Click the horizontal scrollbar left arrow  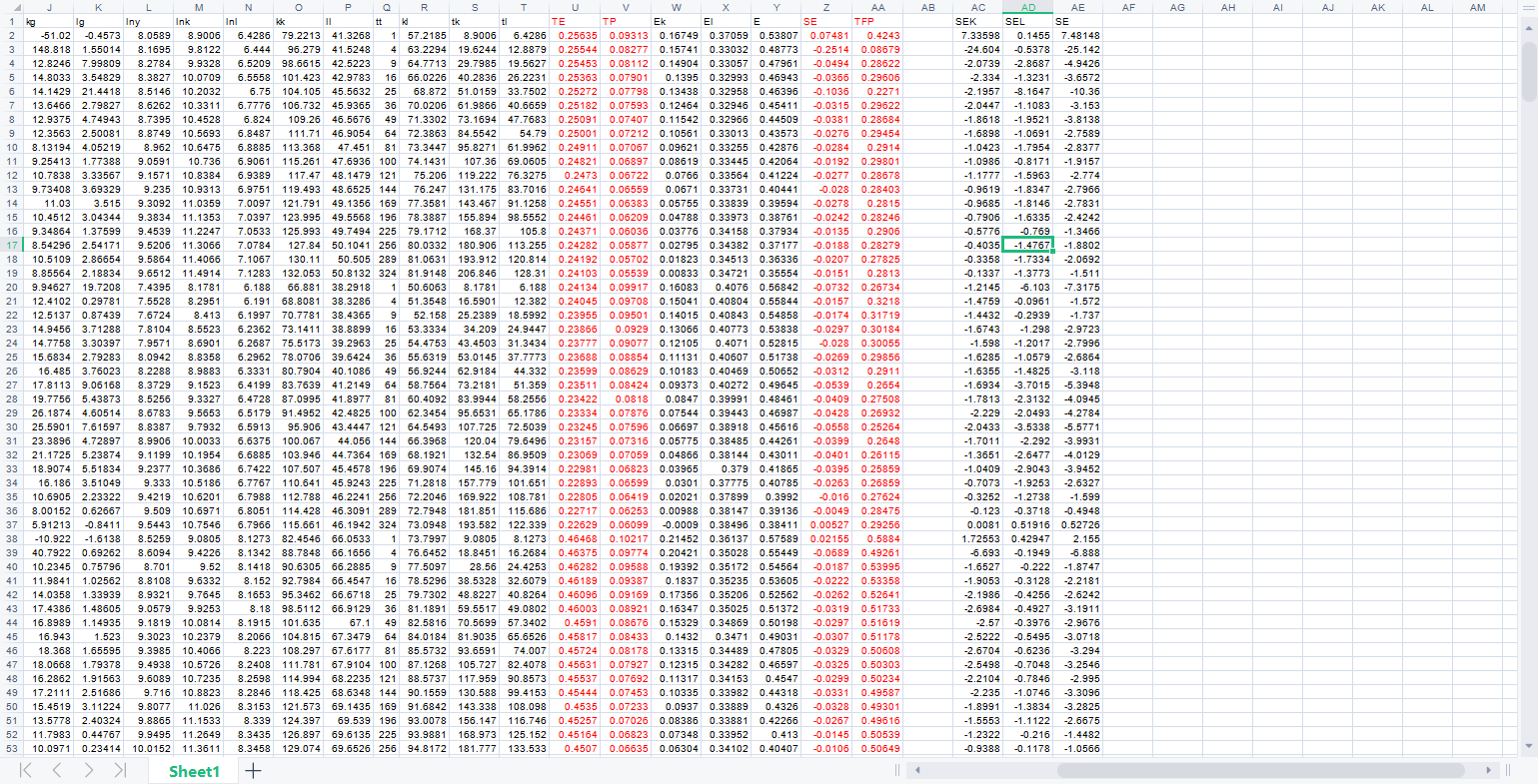pos(916,770)
